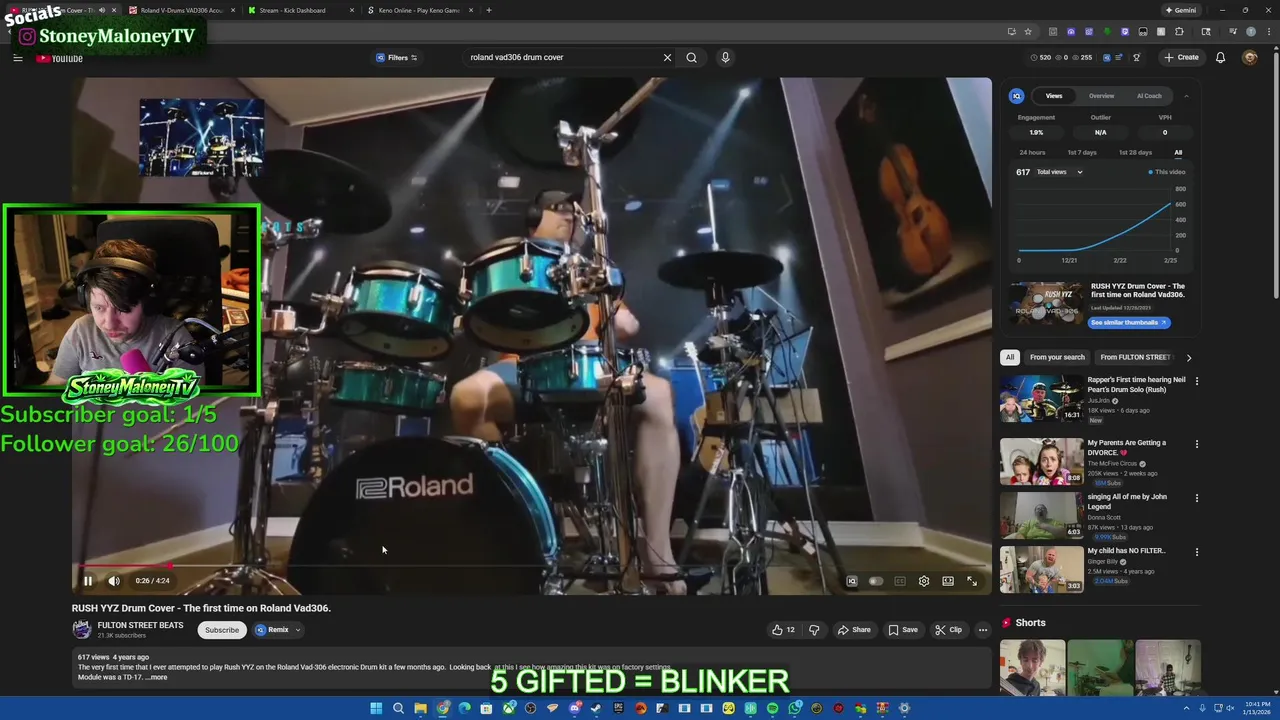Open YouTube notifications bell
This screenshot has height=720, width=1280.
click(1220, 57)
